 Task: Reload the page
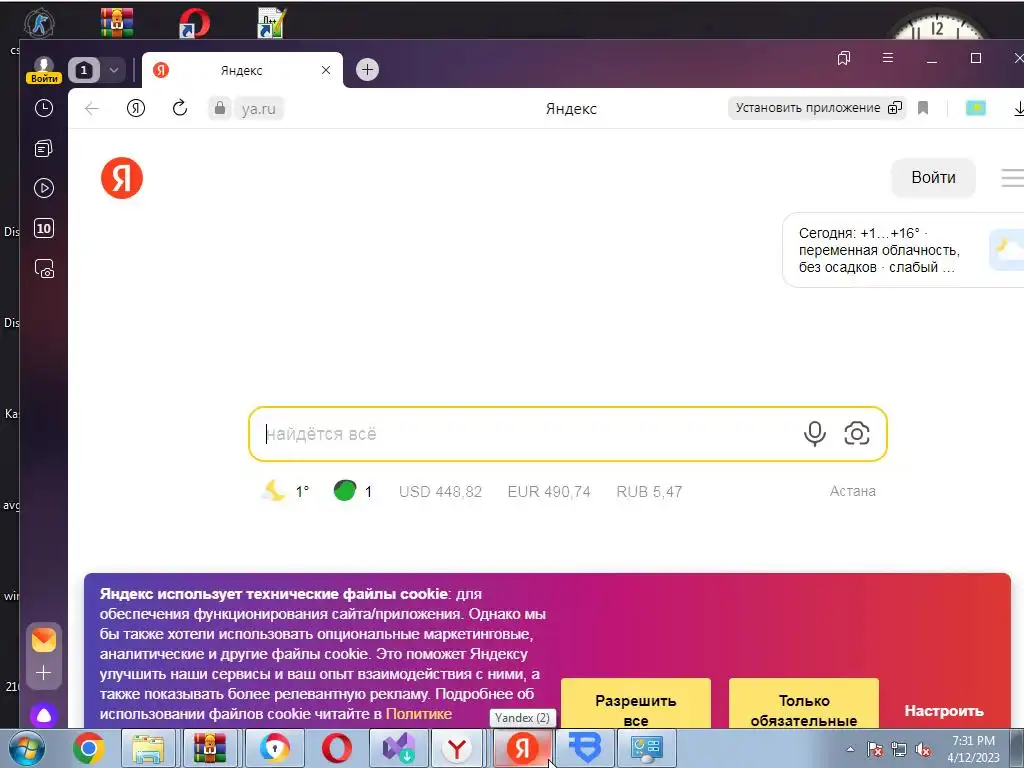pos(180,108)
